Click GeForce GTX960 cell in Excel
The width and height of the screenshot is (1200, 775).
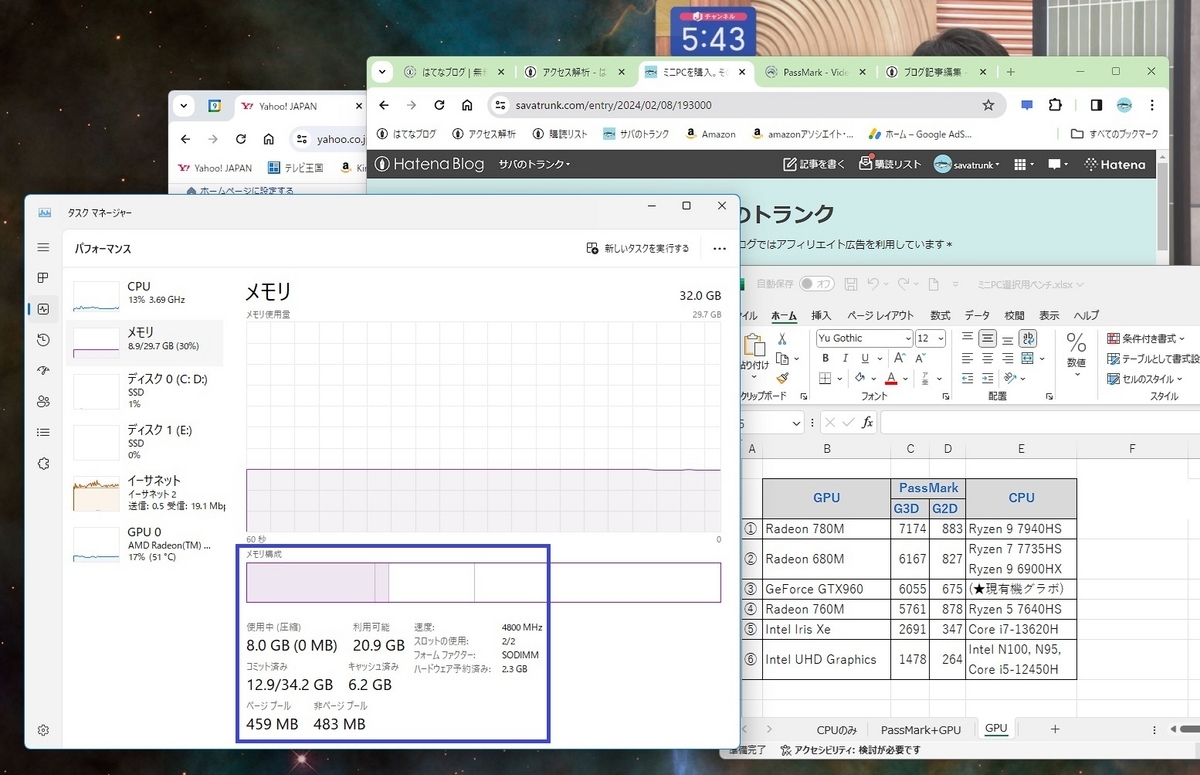(827, 589)
